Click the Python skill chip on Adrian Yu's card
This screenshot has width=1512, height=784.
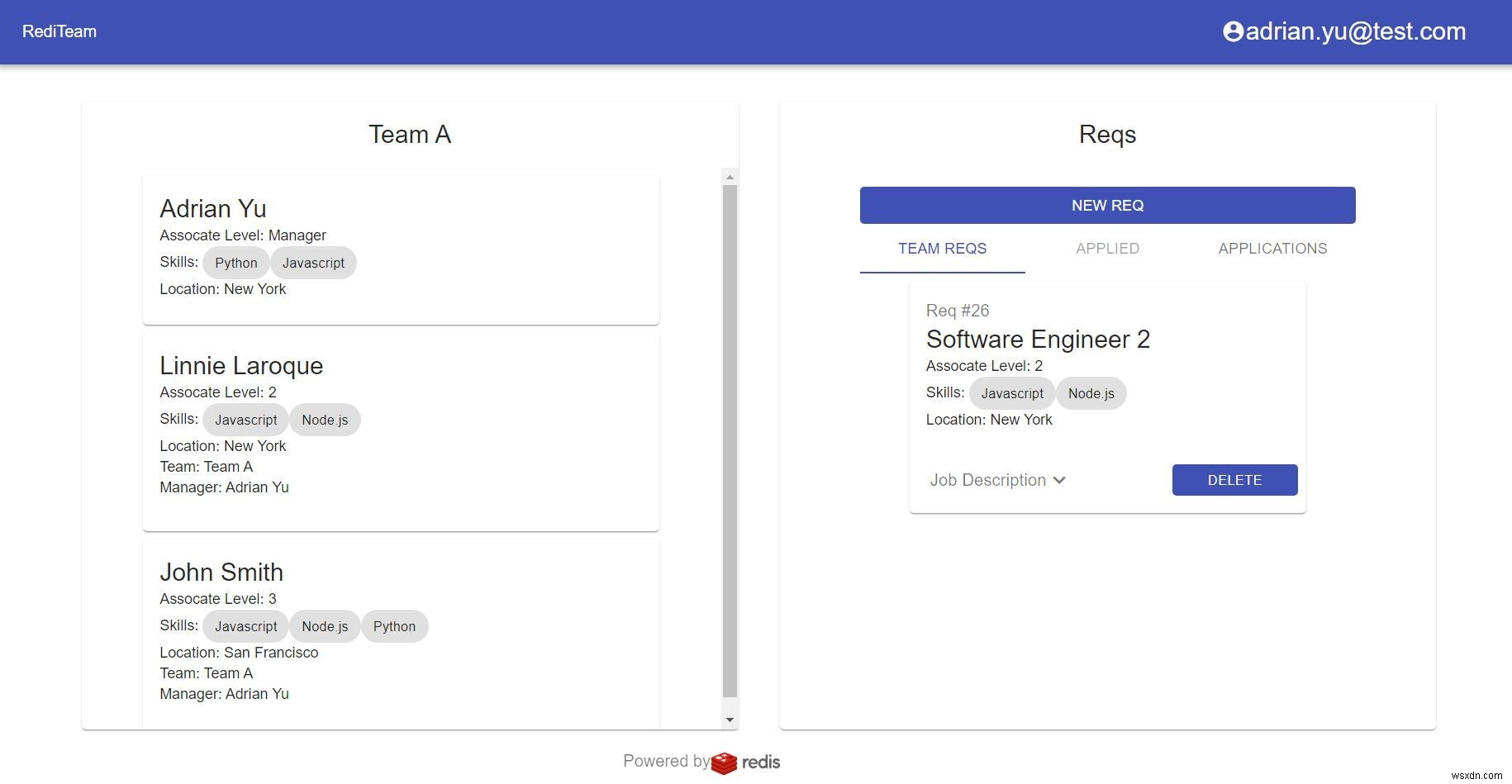(235, 263)
